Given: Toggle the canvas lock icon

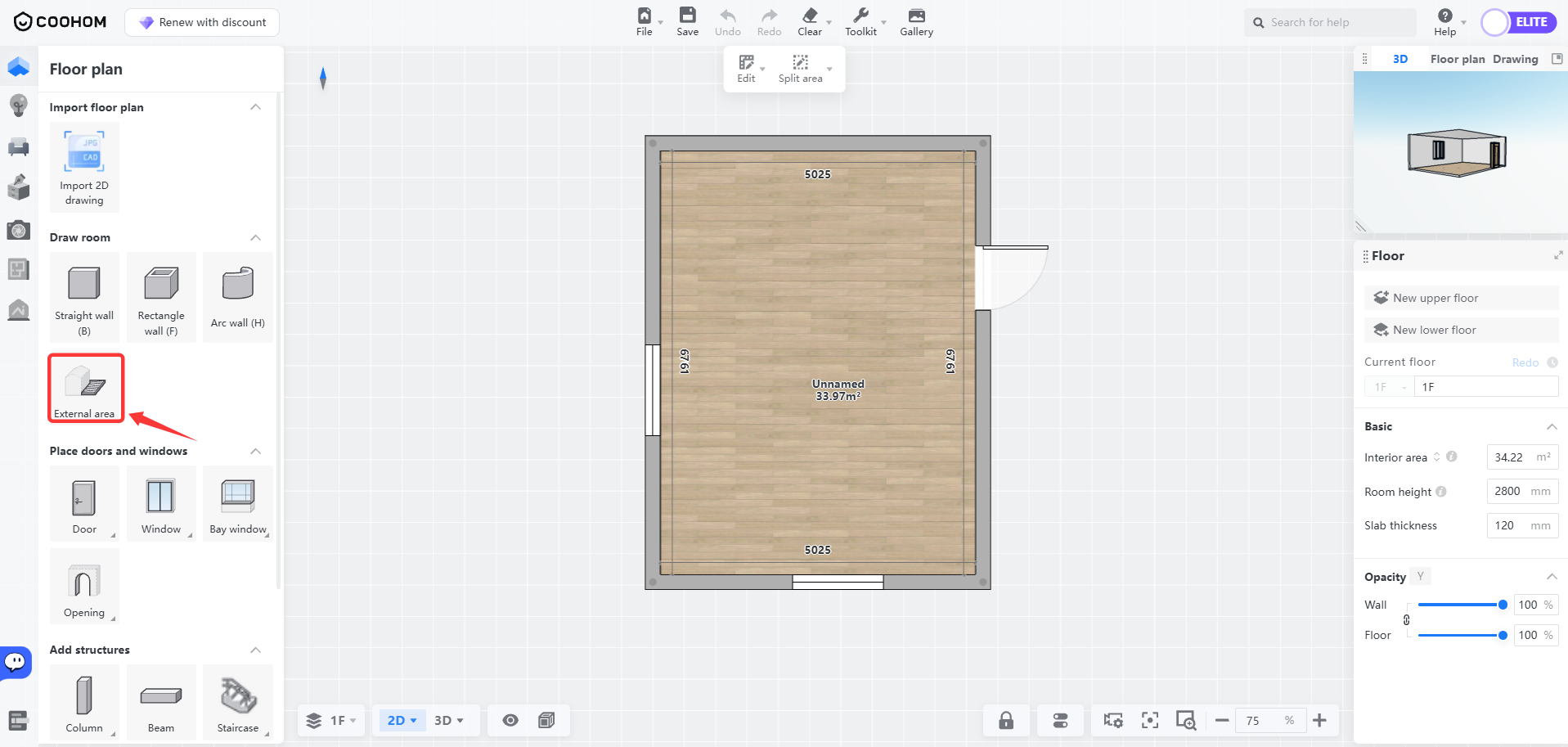Looking at the screenshot, I should pos(1006,720).
